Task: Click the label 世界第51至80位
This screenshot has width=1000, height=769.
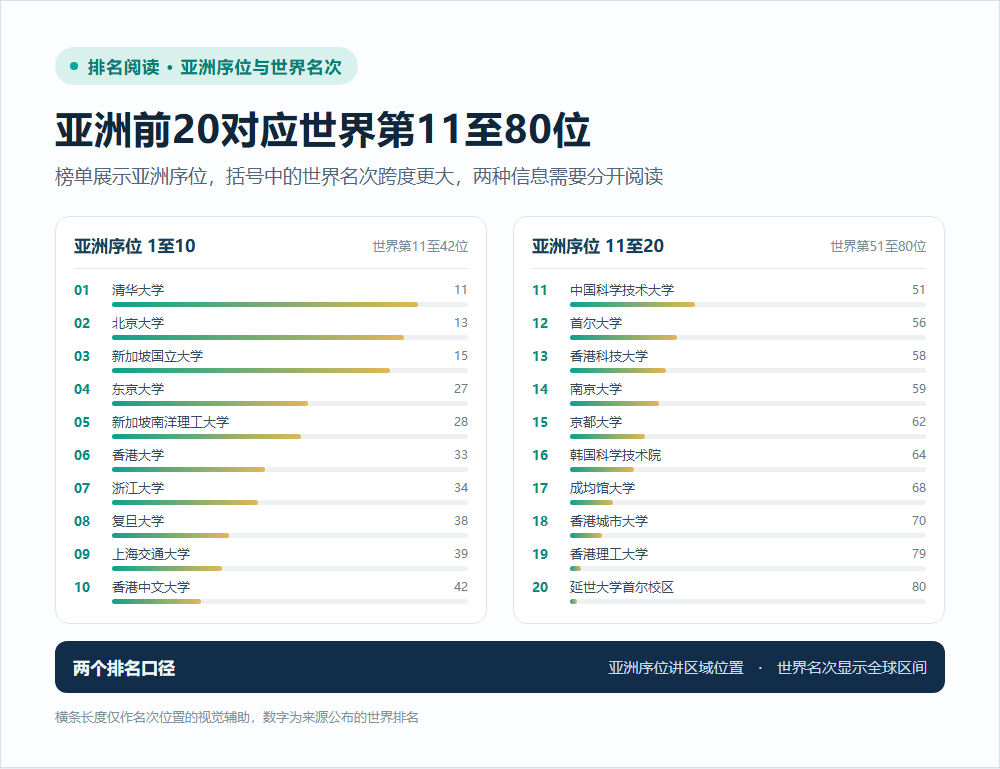Action: pyautogui.click(x=878, y=246)
